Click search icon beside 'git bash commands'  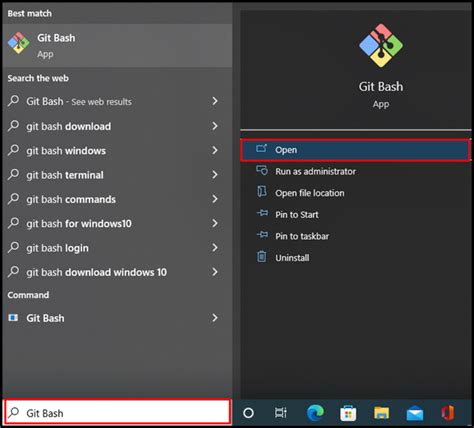point(13,198)
